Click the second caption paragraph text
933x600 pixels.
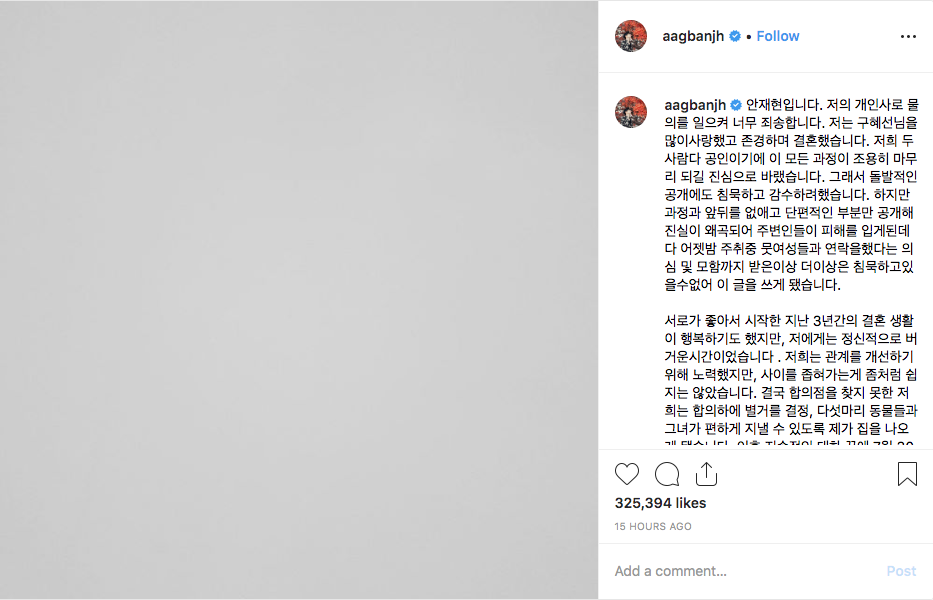[791, 383]
